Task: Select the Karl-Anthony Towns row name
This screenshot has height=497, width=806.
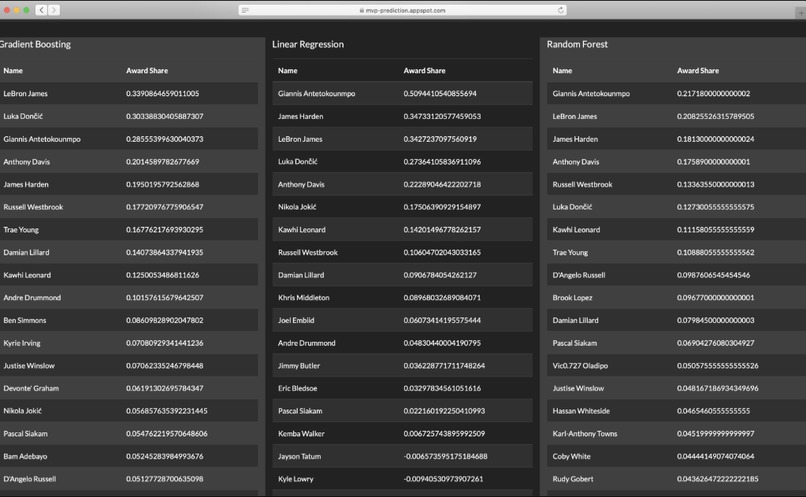Action: [584, 434]
